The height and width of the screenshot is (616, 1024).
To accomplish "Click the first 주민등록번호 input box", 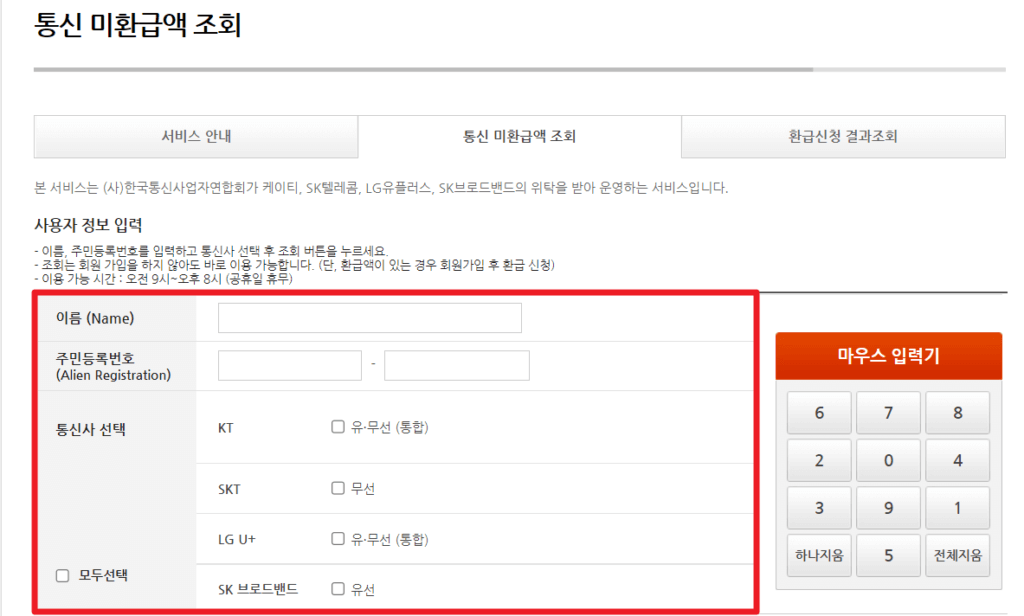I will (289, 365).
